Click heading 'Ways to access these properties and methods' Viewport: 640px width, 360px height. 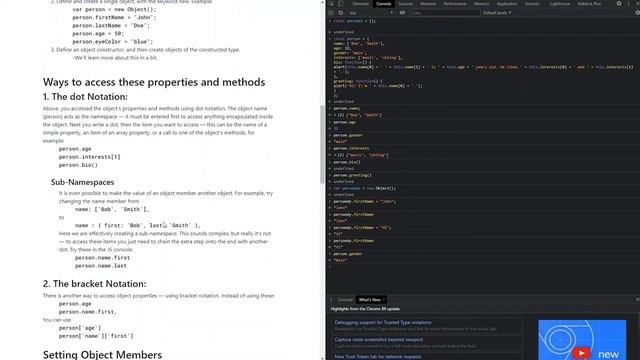click(154, 82)
